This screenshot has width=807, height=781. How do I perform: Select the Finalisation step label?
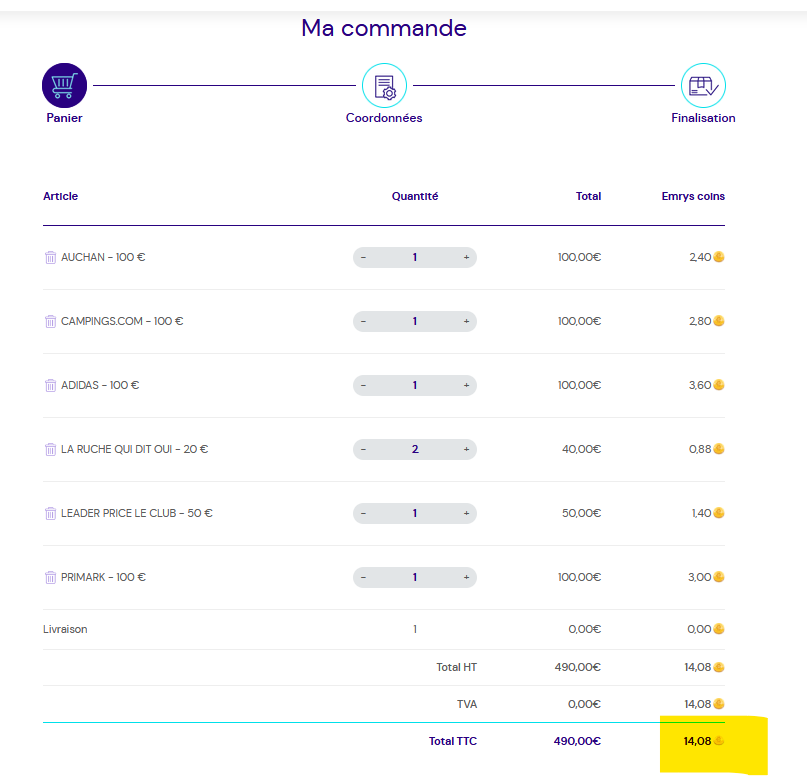(x=703, y=118)
